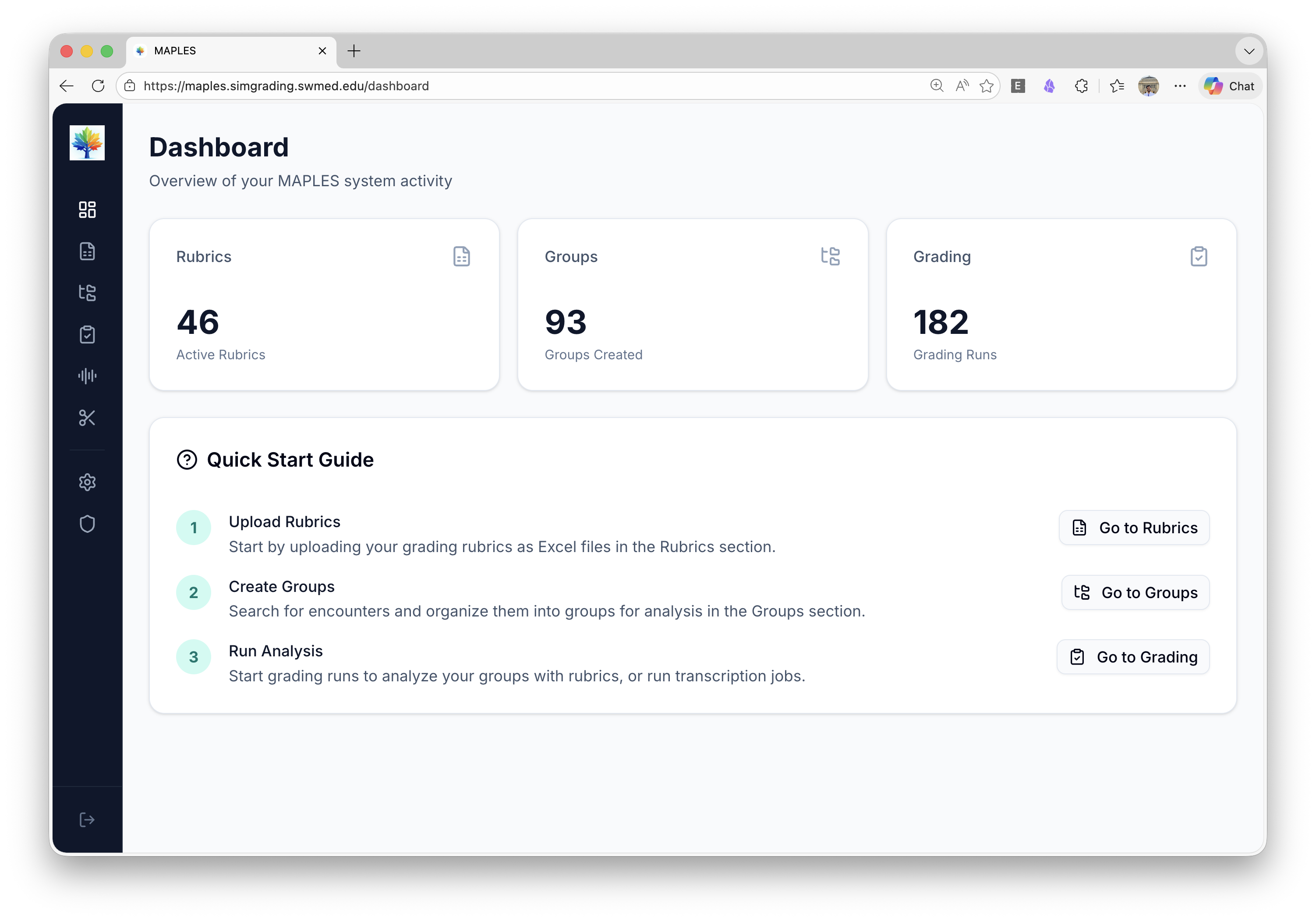Open the settings gear in sidebar
The width and height of the screenshot is (1316, 921).
pyautogui.click(x=87, y=482)
